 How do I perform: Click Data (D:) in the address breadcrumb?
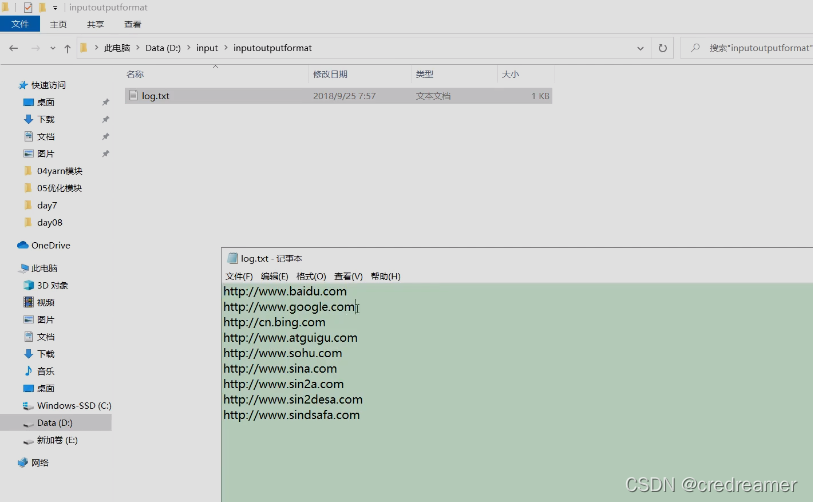(163, 48)
